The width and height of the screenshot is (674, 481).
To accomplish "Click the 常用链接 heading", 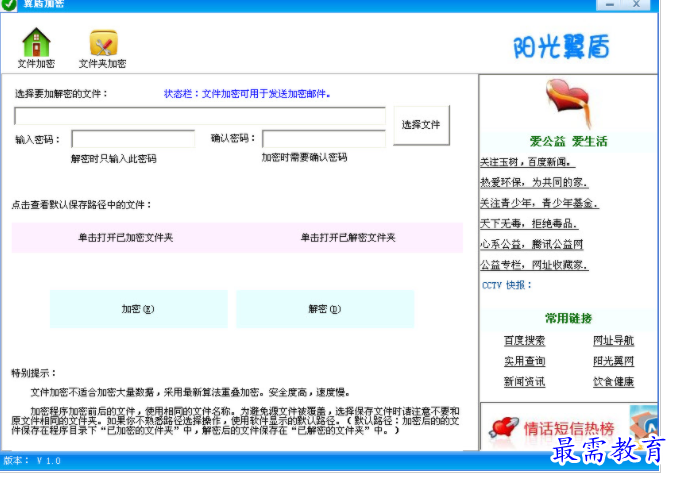I will pos(568,319).
